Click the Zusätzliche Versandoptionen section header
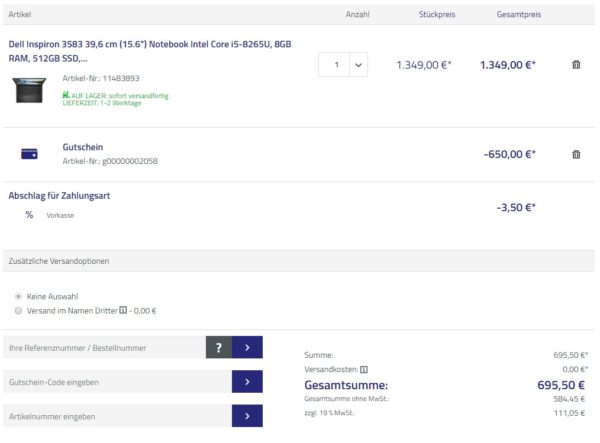 59,261
